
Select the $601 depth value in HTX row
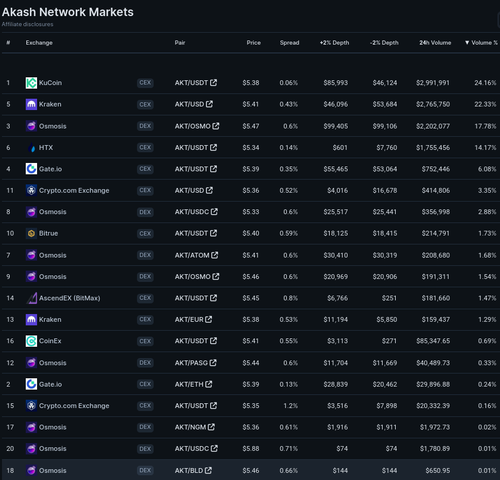tap(340, 148)
